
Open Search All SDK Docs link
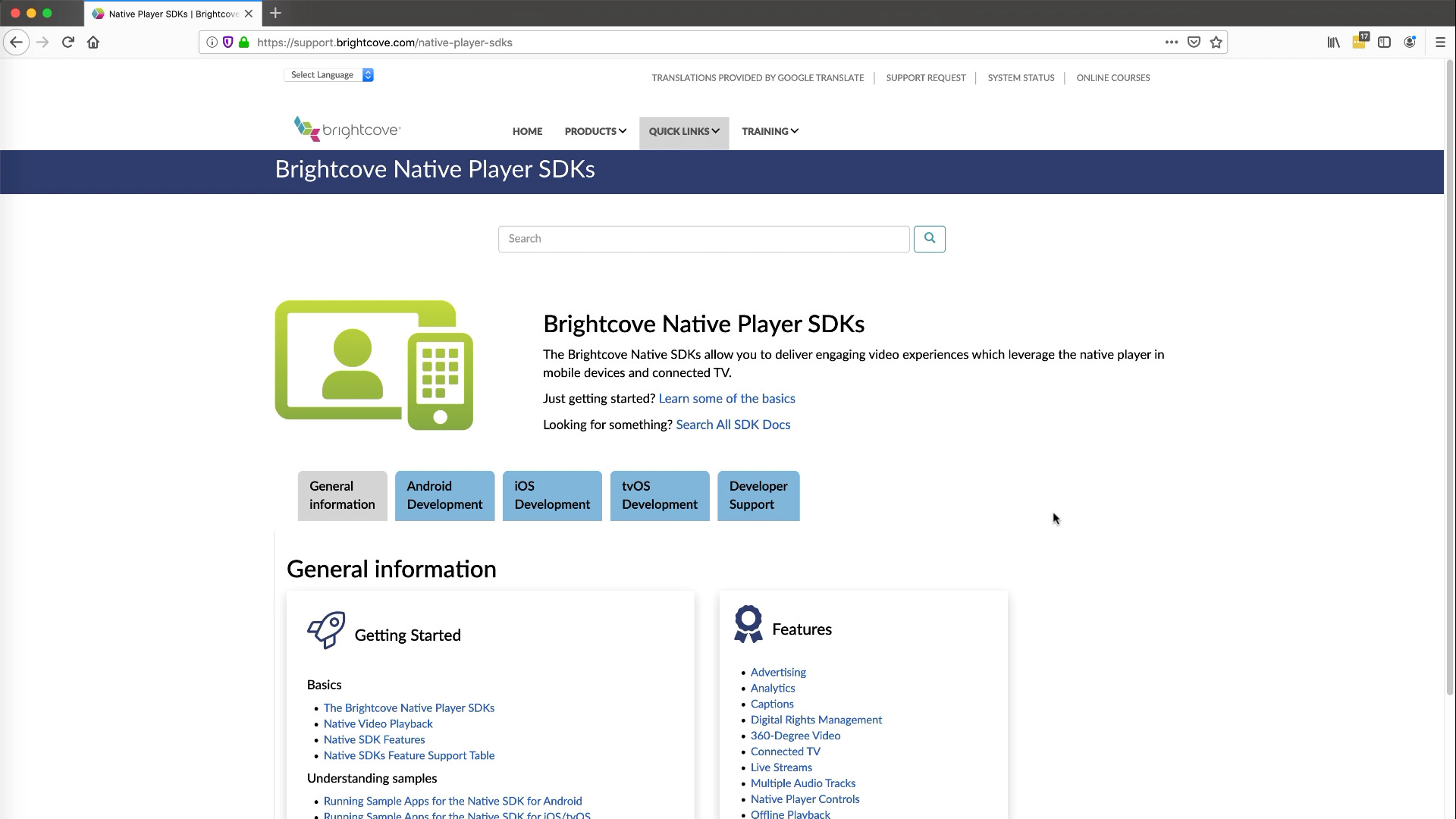(733, 425)
